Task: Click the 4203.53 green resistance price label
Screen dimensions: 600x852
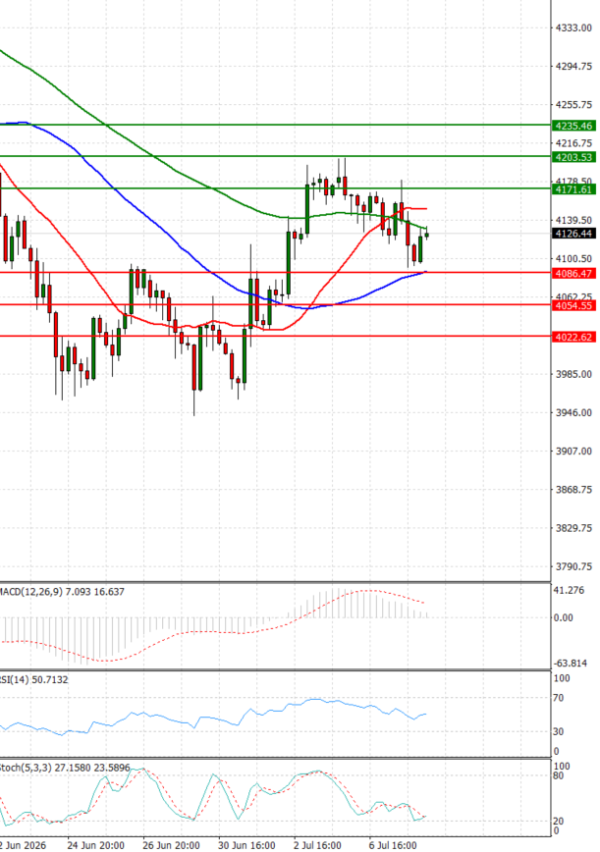Action: tap(574, 158)
